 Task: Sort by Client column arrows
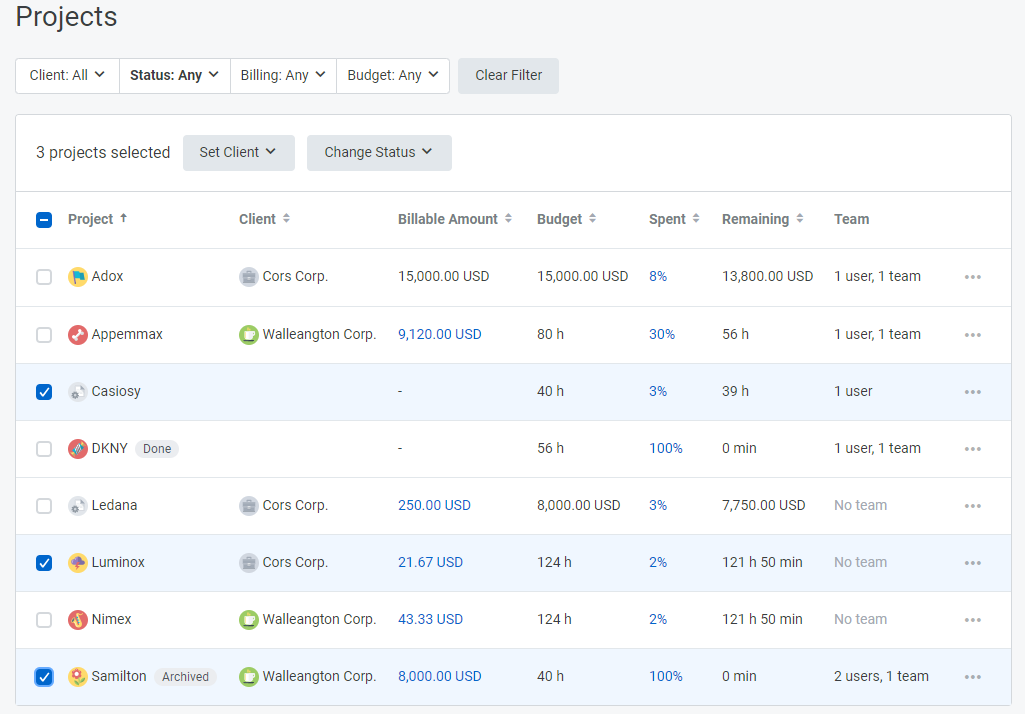coord(286,218)
